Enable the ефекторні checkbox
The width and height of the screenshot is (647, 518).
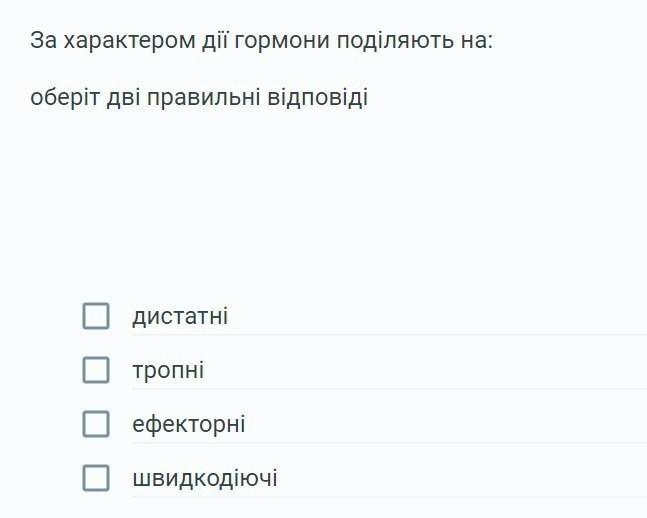click(96, 424)
